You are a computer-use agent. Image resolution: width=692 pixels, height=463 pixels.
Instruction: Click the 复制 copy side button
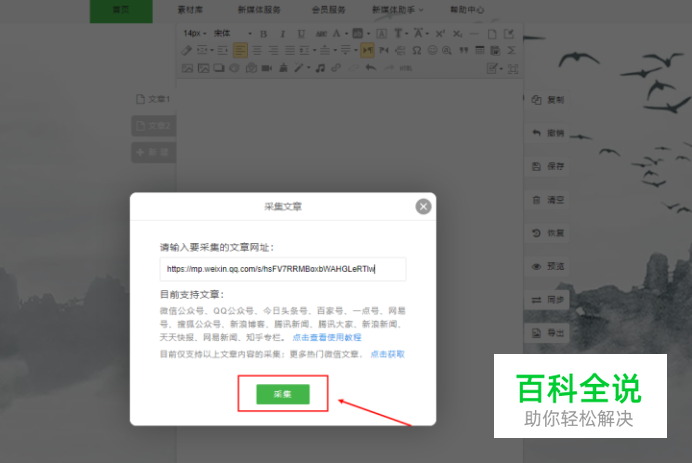pos(547,100)
